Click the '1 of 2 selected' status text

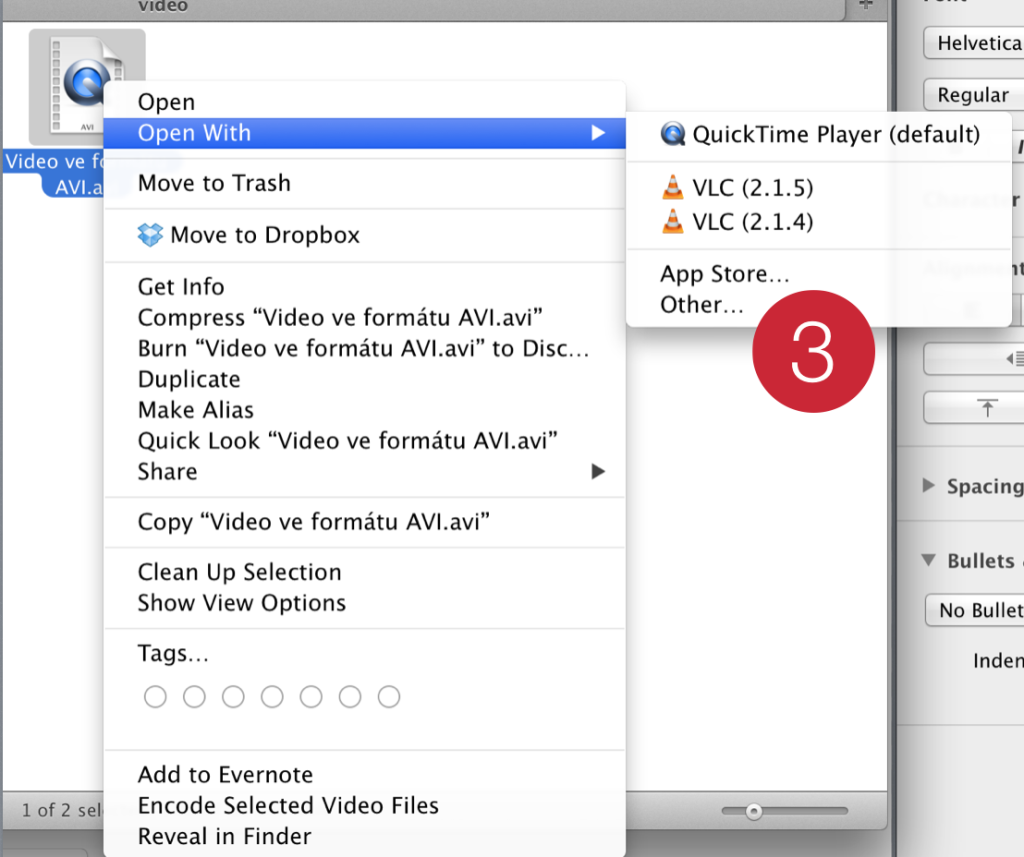(x=63, y=811)
